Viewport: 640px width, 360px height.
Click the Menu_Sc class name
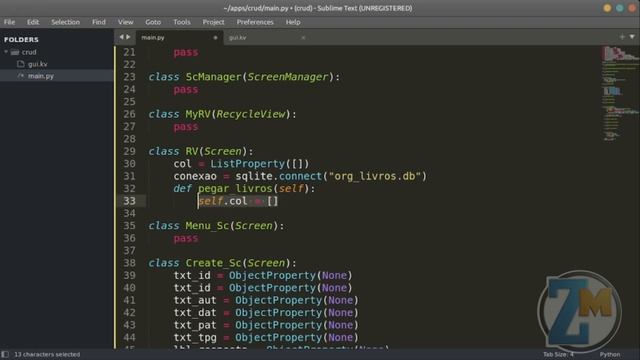[207, 226]
